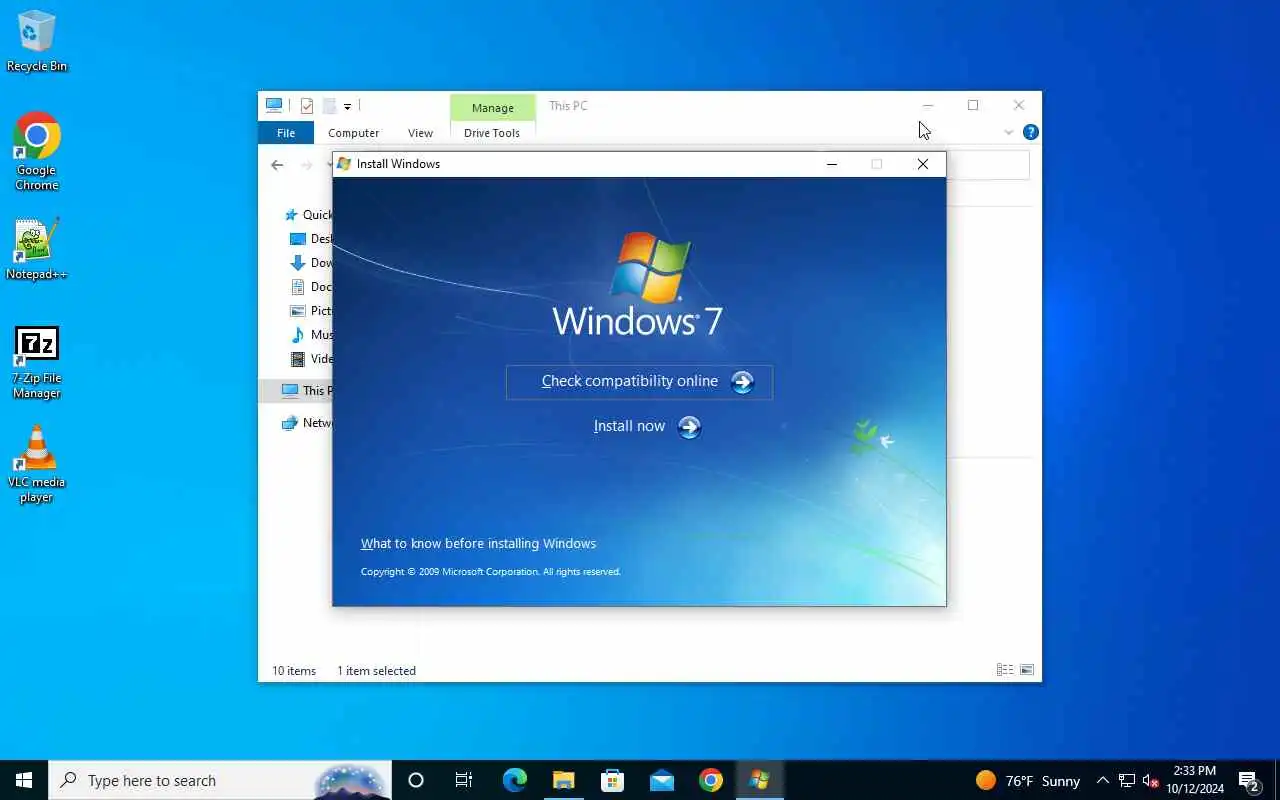Open File Explorer Help question mark icon
Screen dimensions: 1280x800
[1031, 132]
